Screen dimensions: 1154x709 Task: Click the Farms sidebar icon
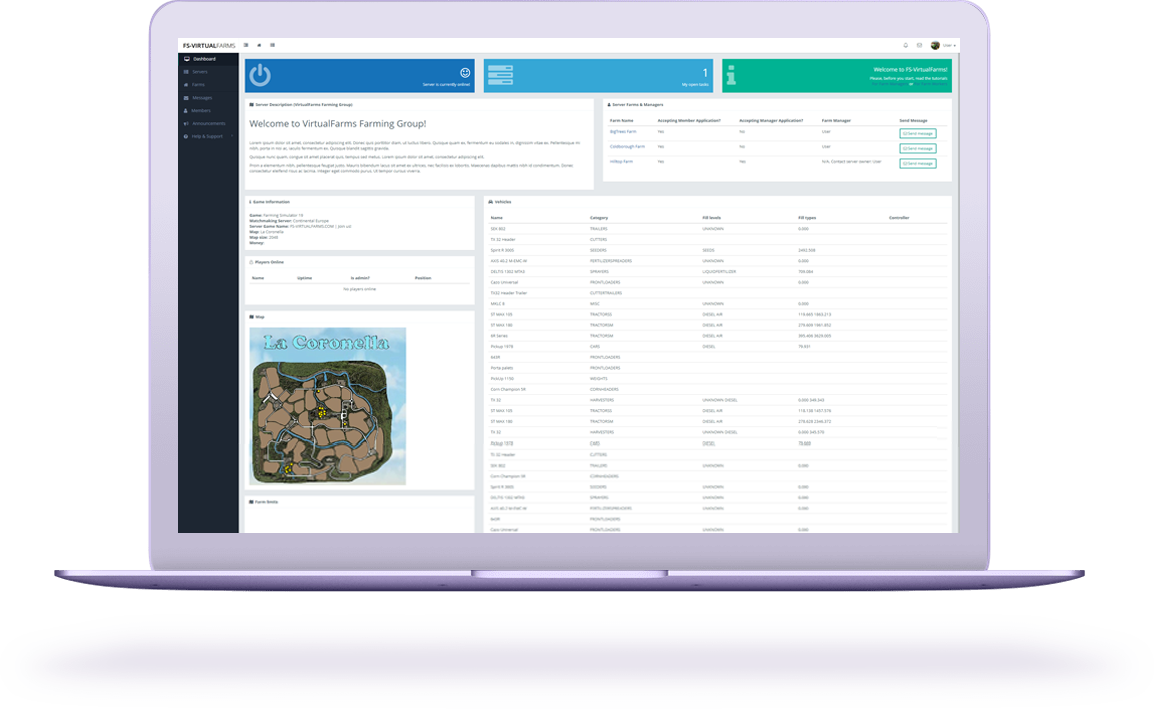[x=186, y=85]
